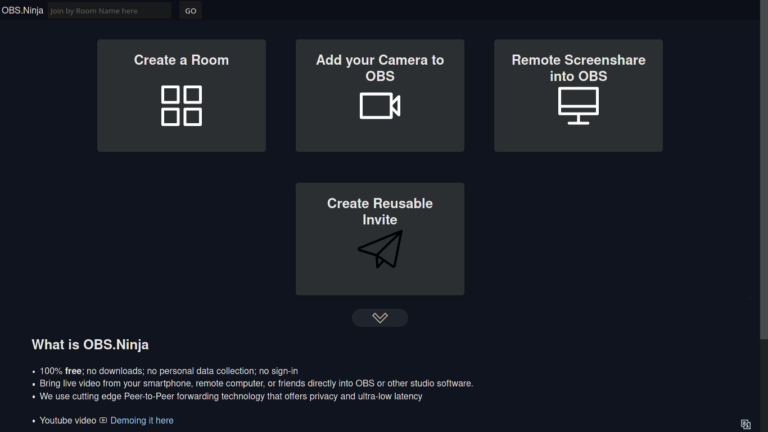Select the "Create a Room" card title
The height and width of the screenshot is (432, 768).
point(181,60)
